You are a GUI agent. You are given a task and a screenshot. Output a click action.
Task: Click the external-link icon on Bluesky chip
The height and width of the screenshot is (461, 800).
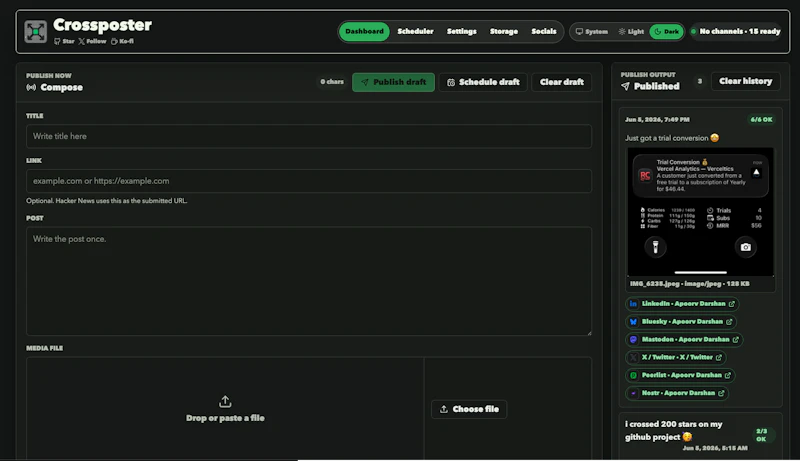tap(729, 322)
